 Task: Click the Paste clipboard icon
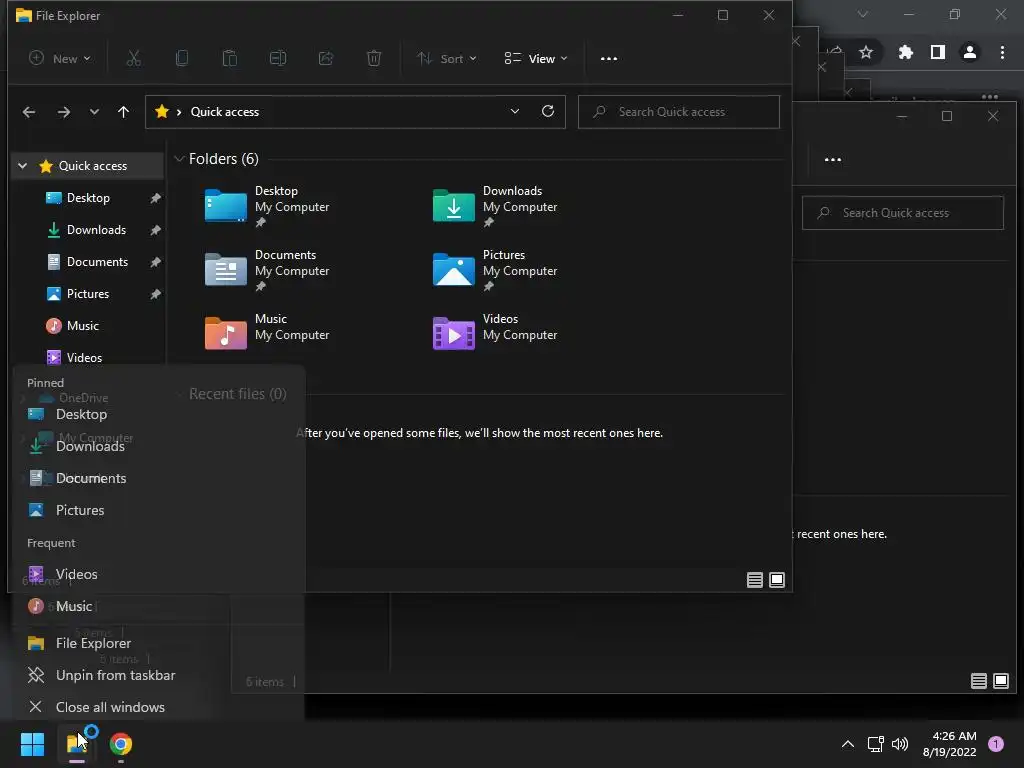[x=230, y=59]
